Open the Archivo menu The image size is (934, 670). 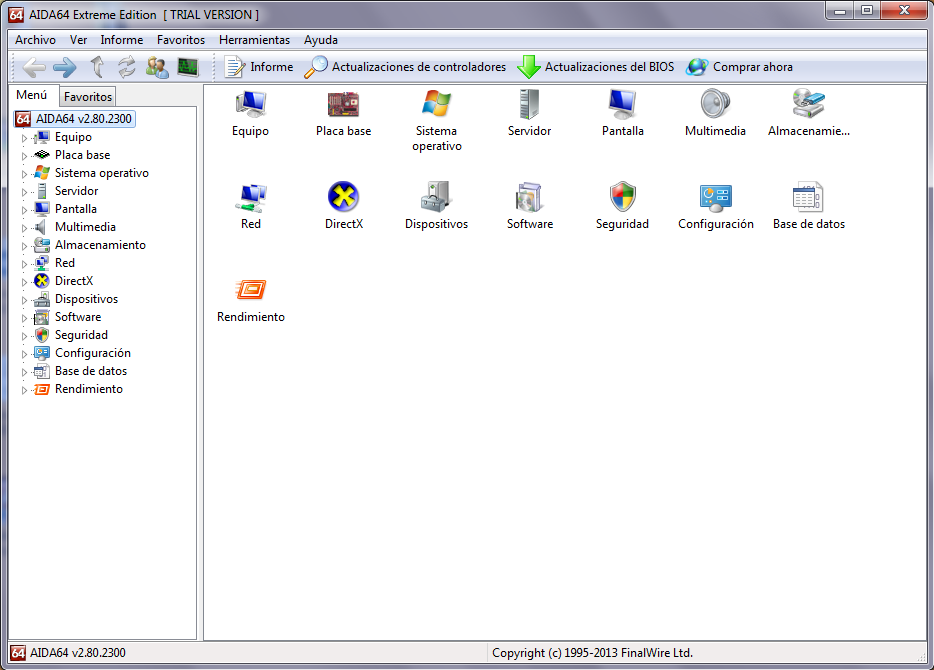tap(35, 40)
